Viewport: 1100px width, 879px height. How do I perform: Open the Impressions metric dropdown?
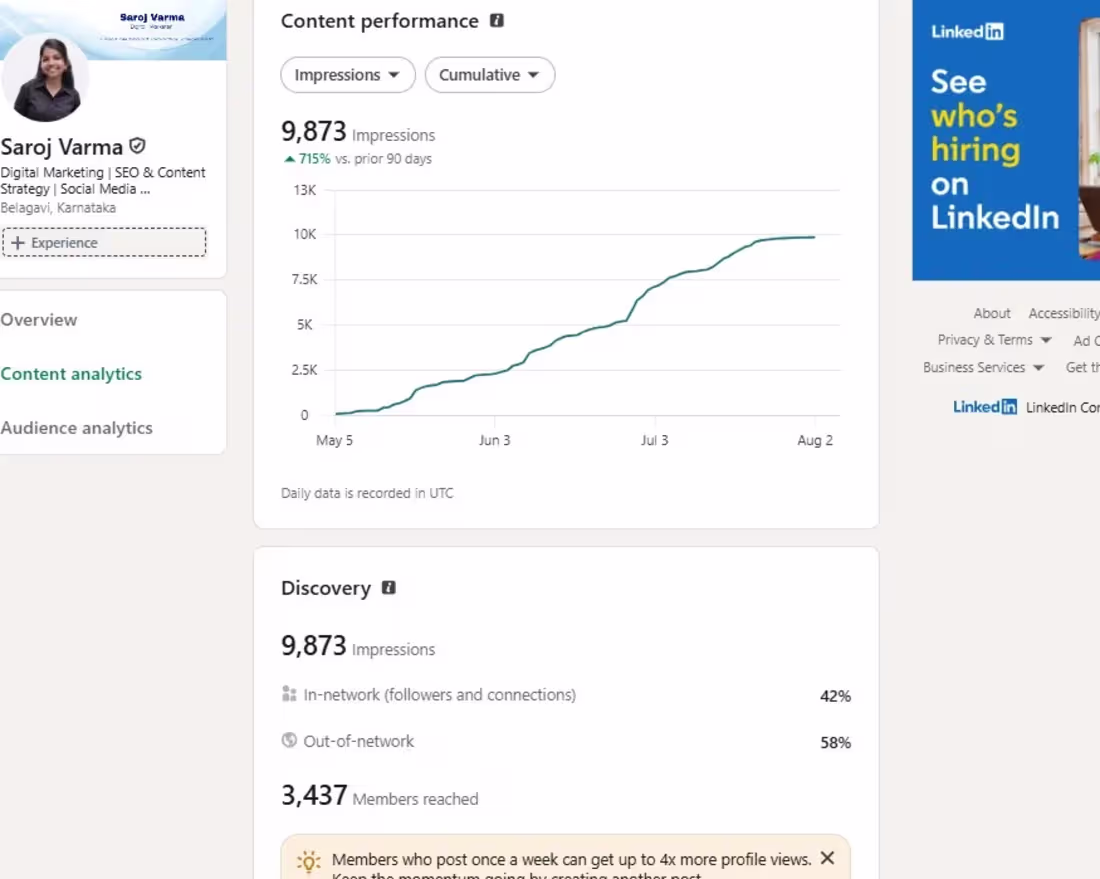pyautogui.click(x=348, y=75)
